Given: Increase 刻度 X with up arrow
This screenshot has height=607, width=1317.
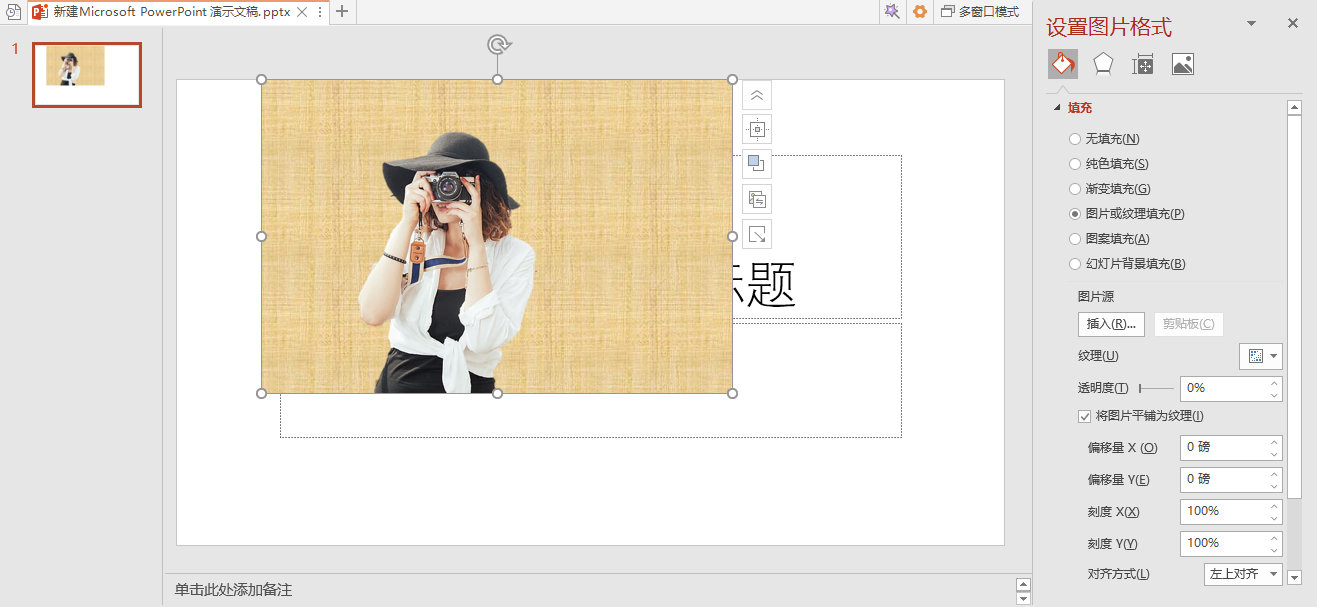Looking at the screenshot, I should [x=1274, y=506].
